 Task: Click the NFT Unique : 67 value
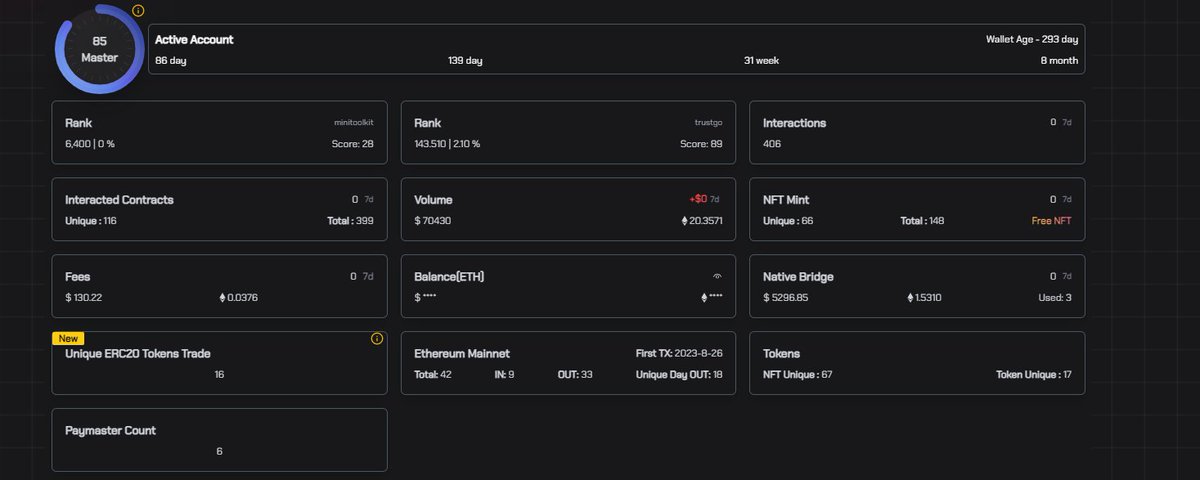click(798, 375)
